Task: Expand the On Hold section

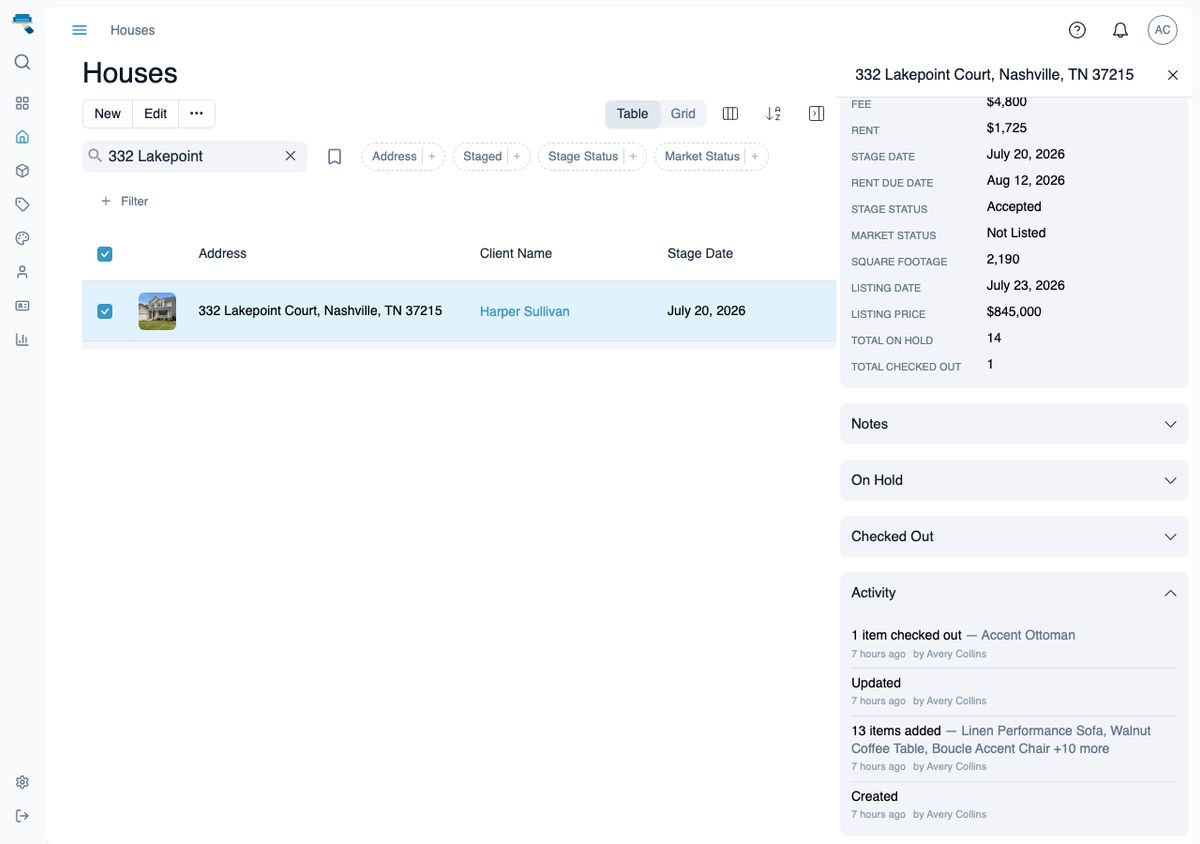Action: (x=1014, y=480)
